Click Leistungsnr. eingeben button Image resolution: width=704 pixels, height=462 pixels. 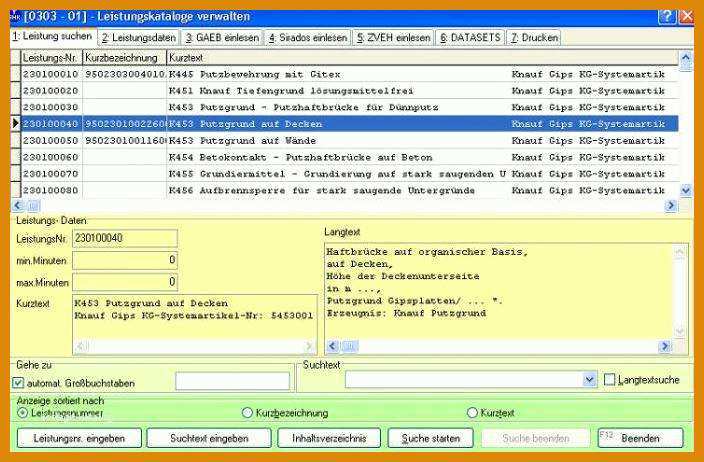click(x=79, y=438)
